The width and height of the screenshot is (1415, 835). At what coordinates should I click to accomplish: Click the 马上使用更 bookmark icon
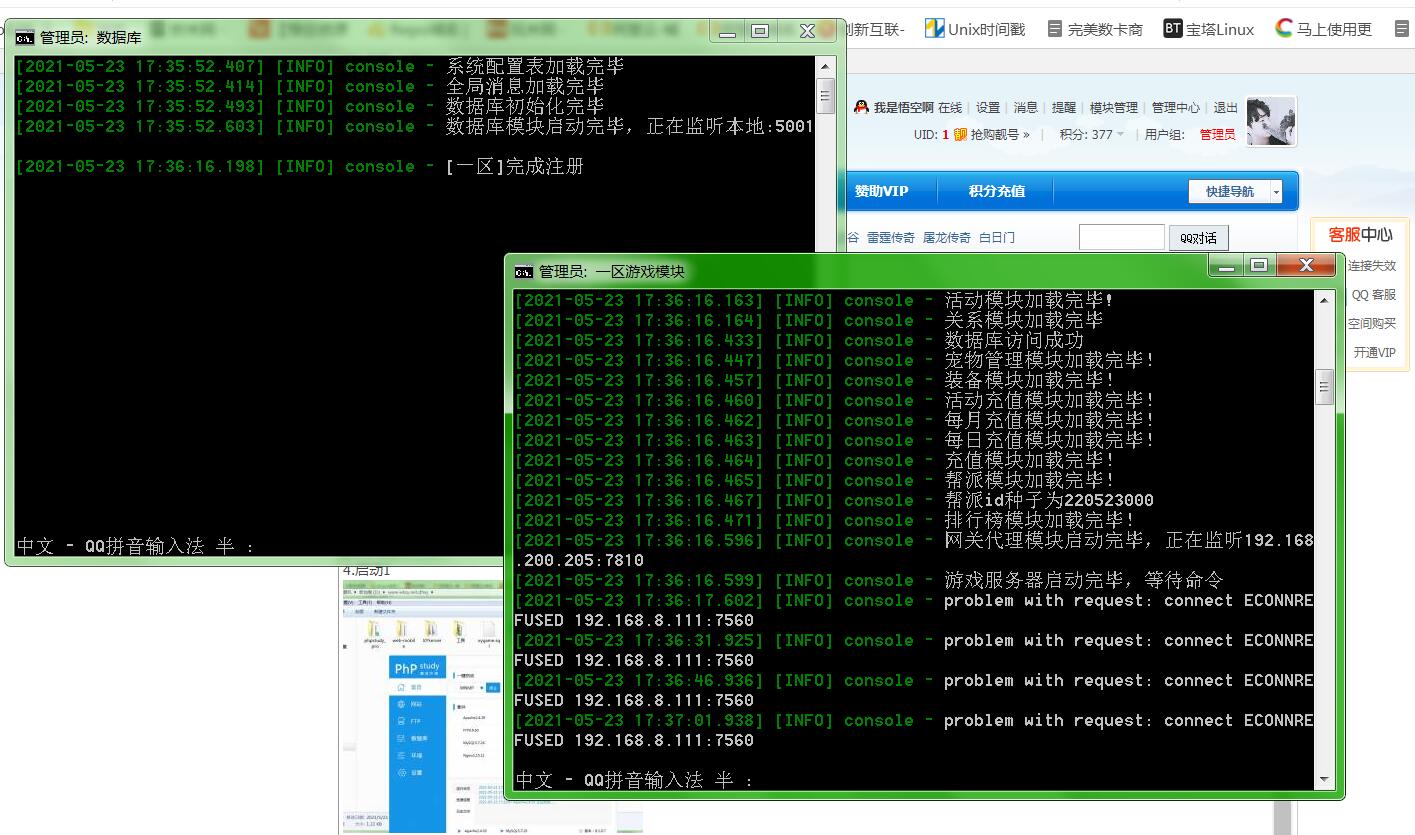[x=1284, y=28]
